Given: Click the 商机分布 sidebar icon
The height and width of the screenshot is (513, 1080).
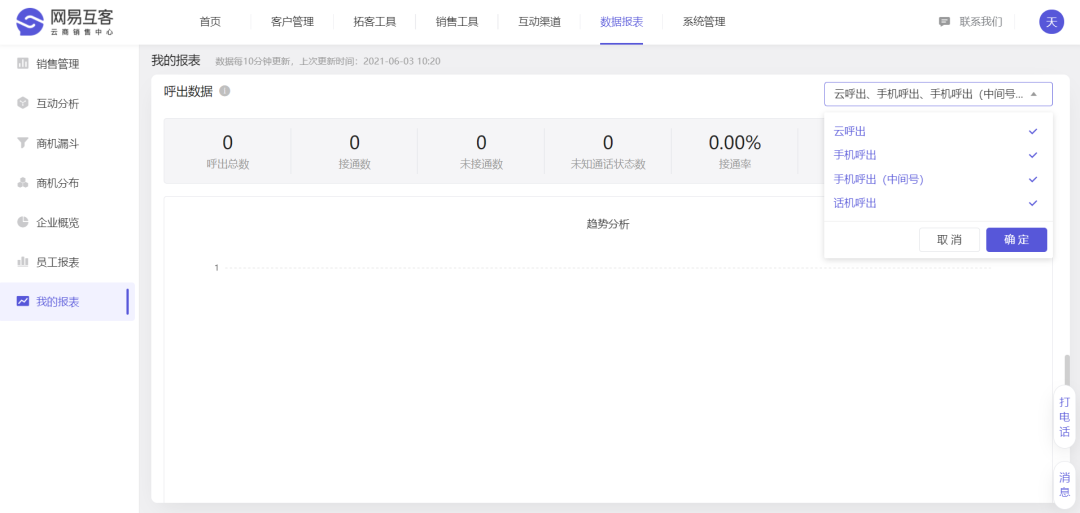Looking at the screenshot, I should coord(23,183).
